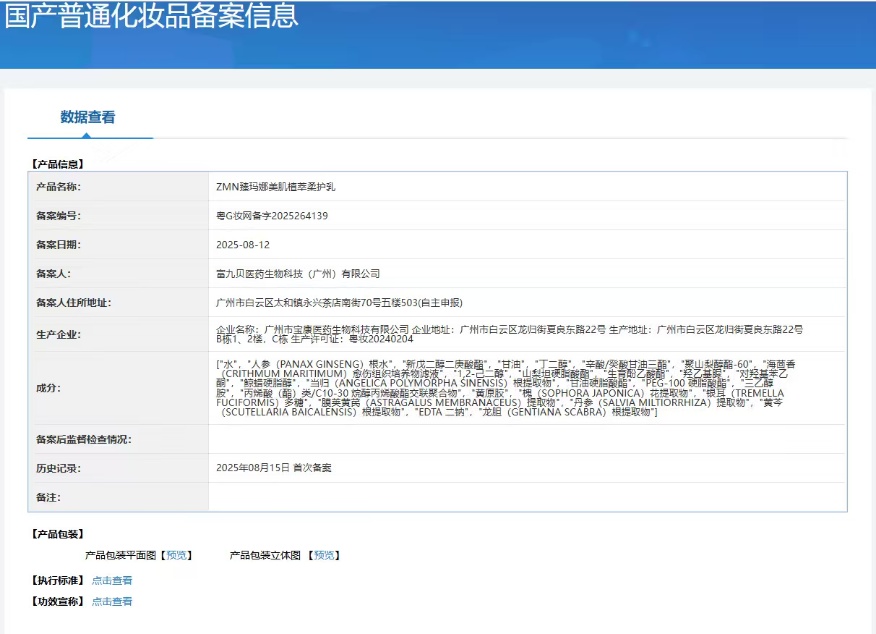Click filing number 粤G妆网备字2025264139
The width and height of the screenshot is (876, 634).
pos(272,215)
